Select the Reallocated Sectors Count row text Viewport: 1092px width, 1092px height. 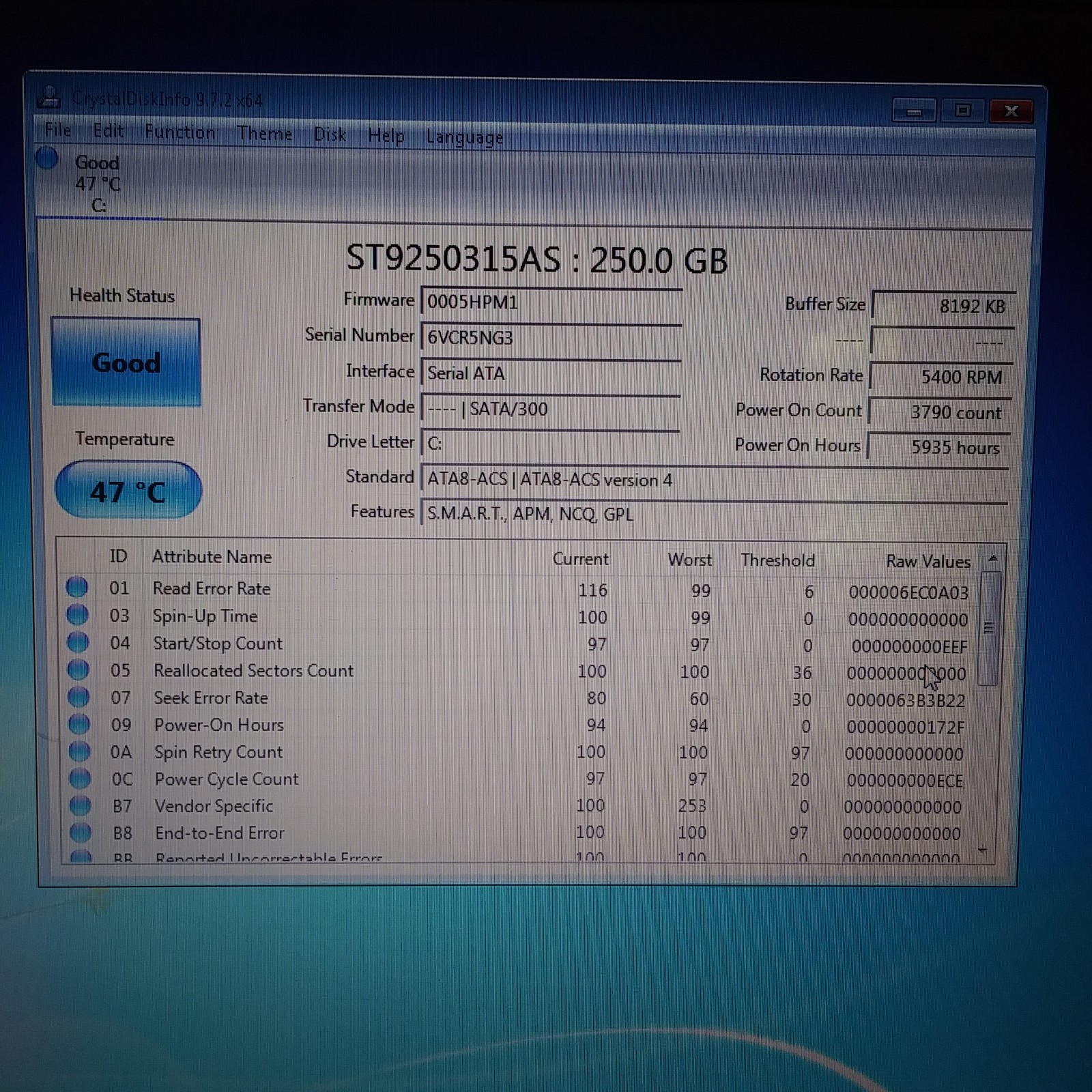pyautogui.click(x=253, y=671)
